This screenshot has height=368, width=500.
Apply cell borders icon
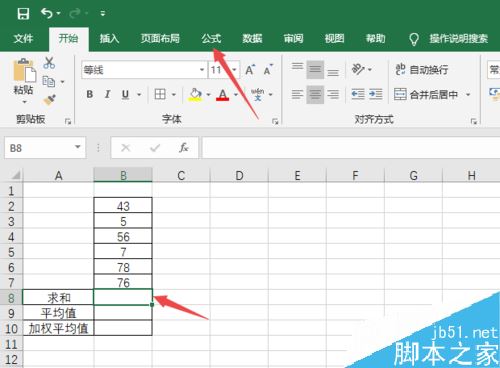(x=160, y=94)
